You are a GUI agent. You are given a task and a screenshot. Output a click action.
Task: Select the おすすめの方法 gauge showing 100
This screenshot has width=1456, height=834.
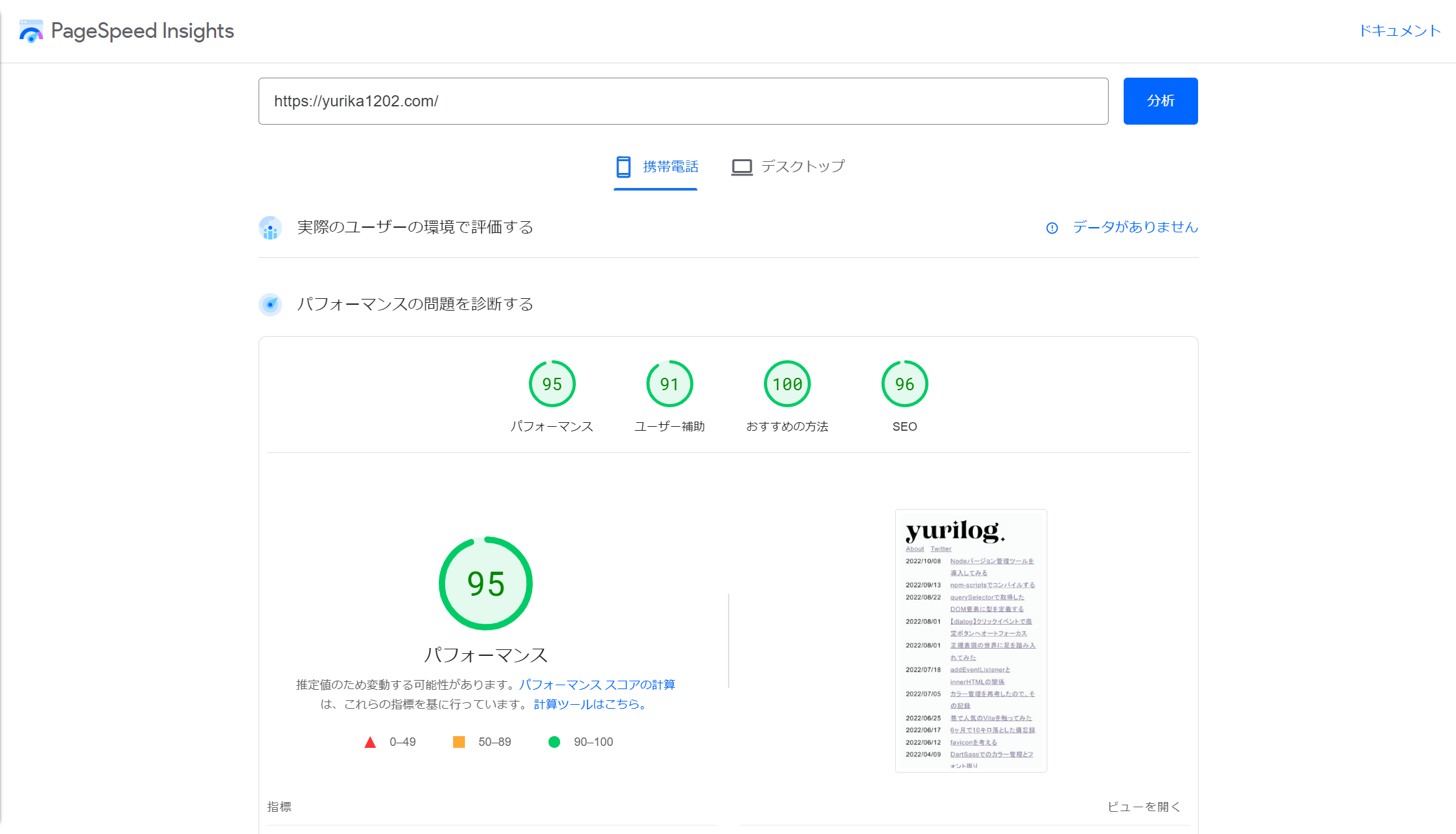(787, 384)
